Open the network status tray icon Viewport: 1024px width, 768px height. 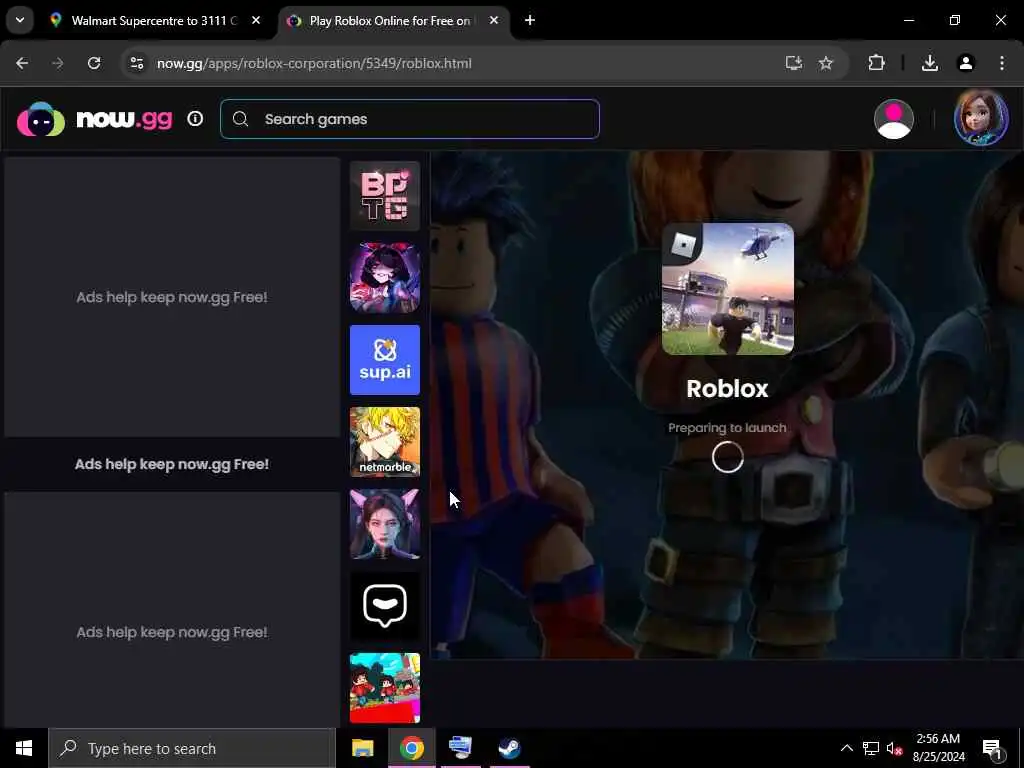coord(871,748)
